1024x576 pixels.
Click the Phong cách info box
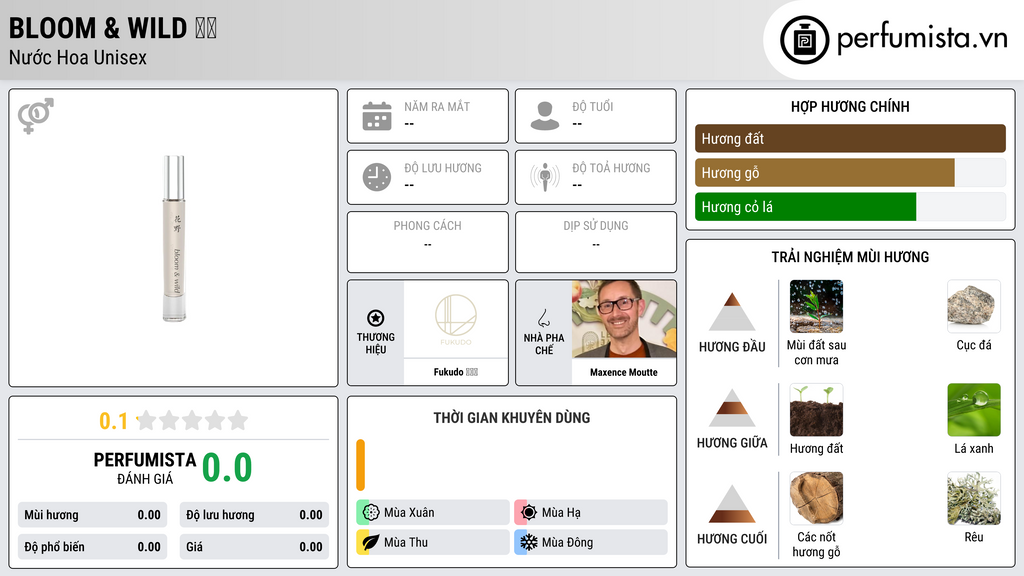(428, 242)
